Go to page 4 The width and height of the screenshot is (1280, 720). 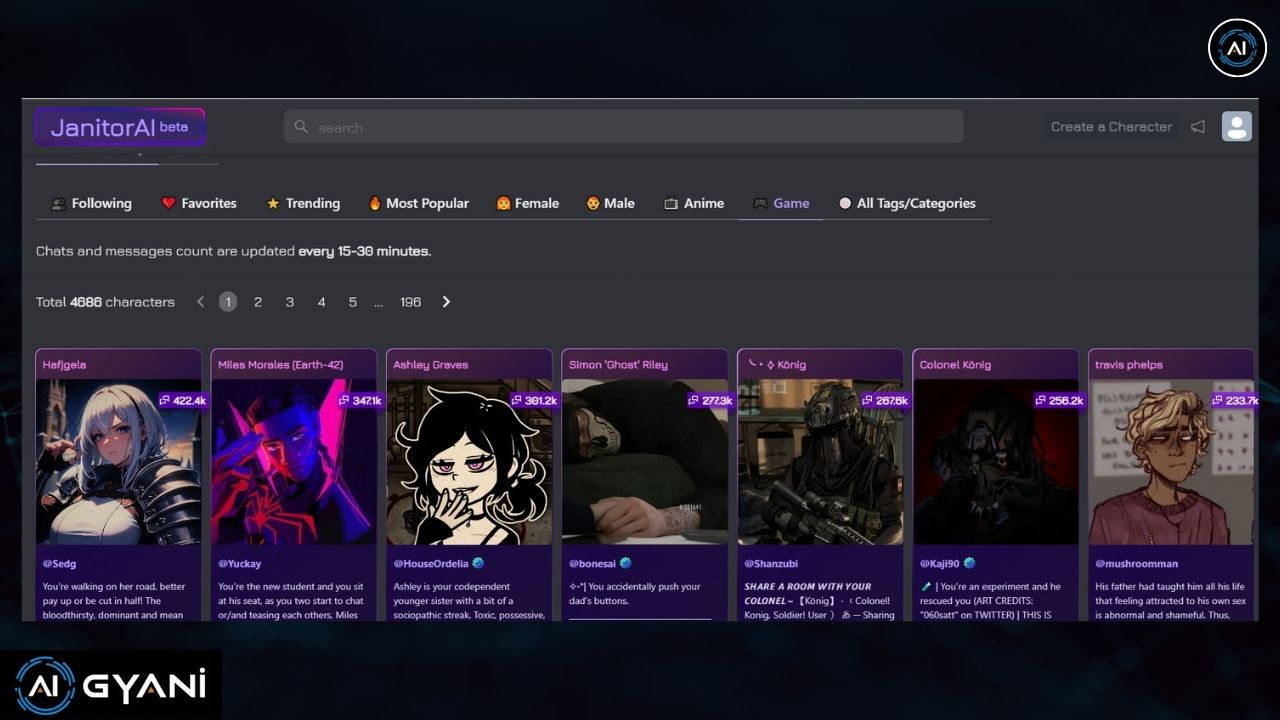(x=321, y=302)
